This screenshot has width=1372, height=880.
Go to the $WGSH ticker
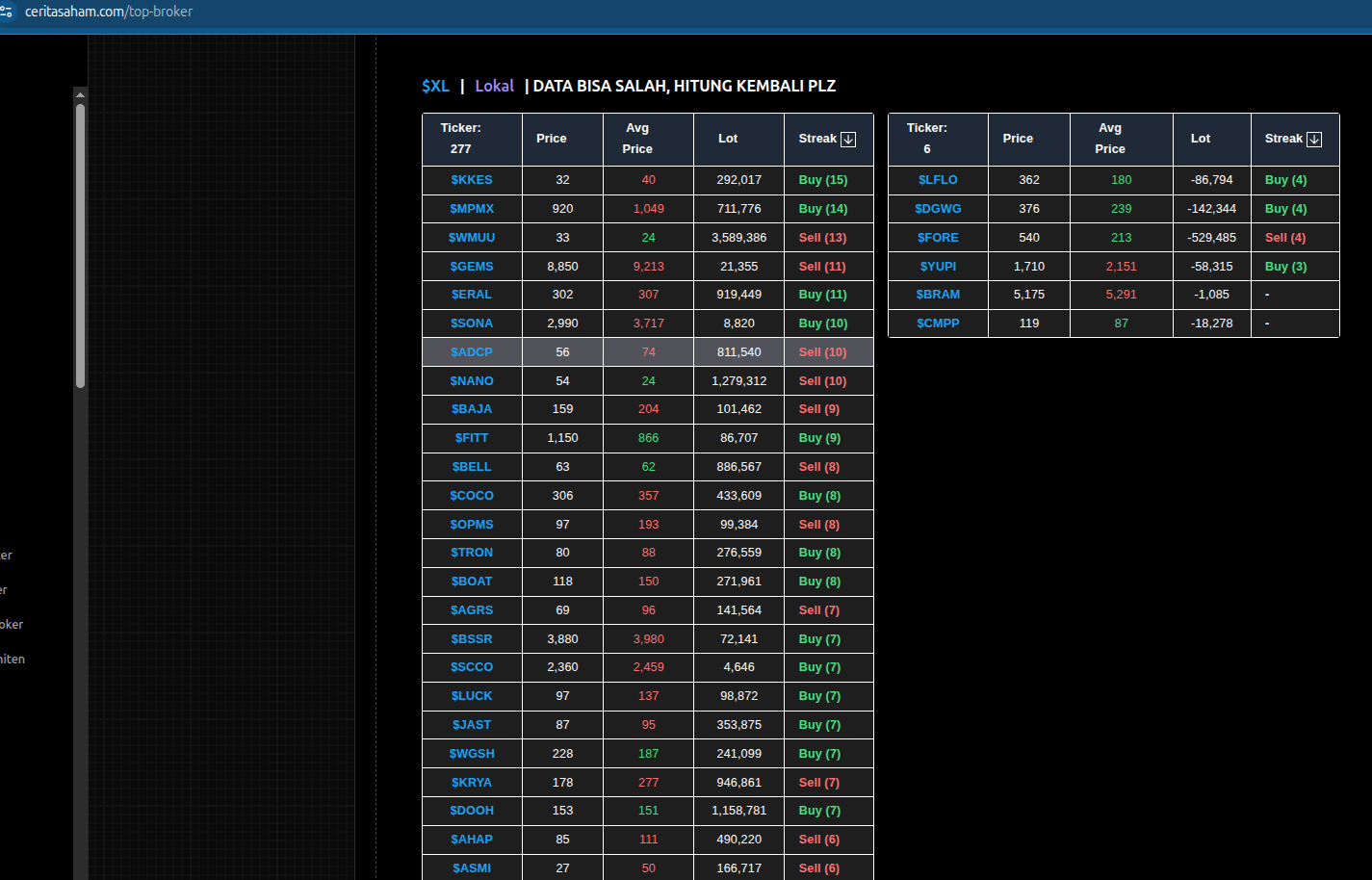pyautogui.click(x=472, y=754)
